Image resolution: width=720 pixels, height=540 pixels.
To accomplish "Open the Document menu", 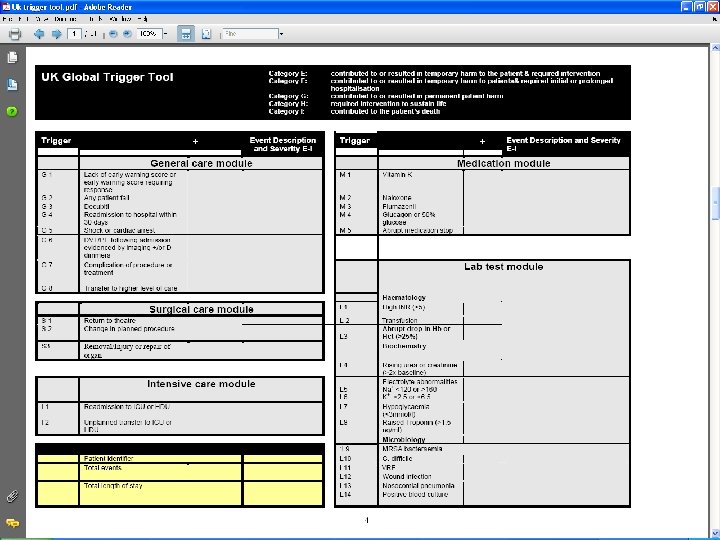I will pos(66,19).
